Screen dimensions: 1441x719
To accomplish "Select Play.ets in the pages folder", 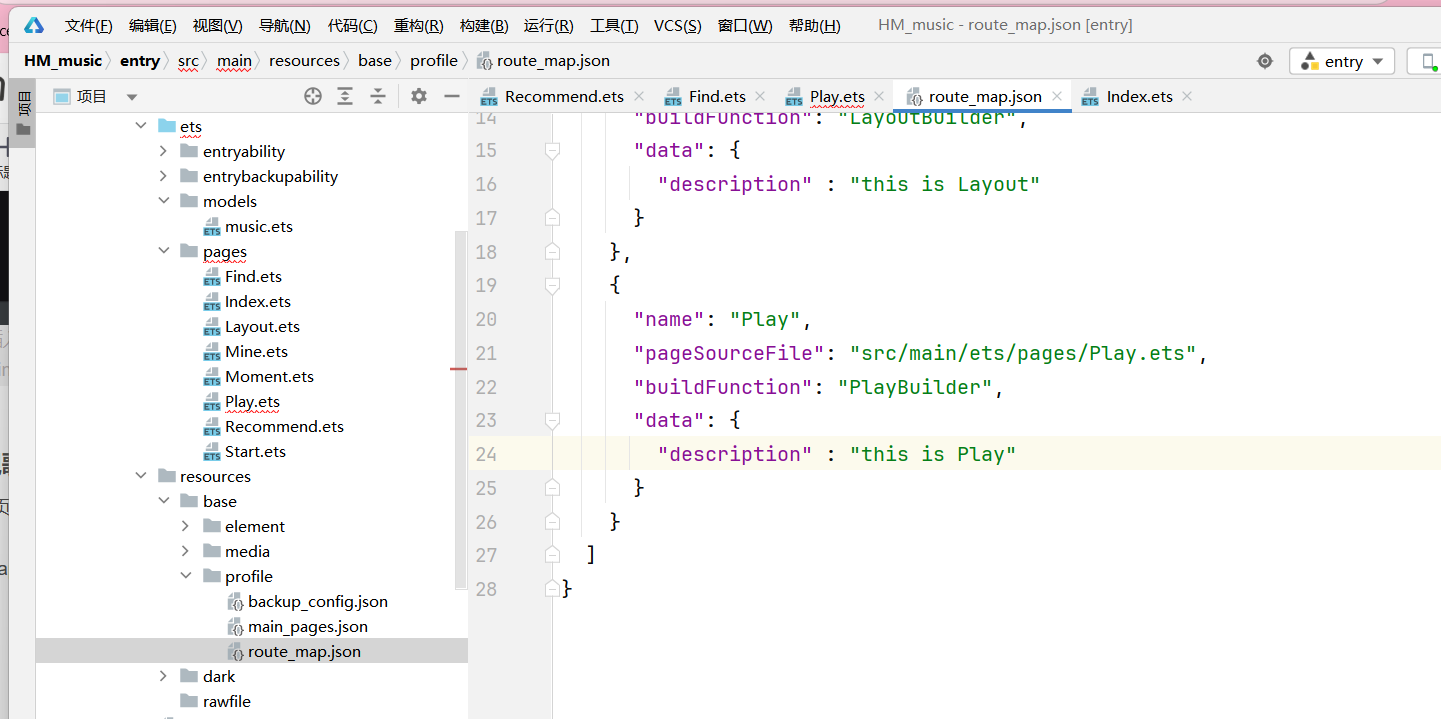I will [252, 401].
